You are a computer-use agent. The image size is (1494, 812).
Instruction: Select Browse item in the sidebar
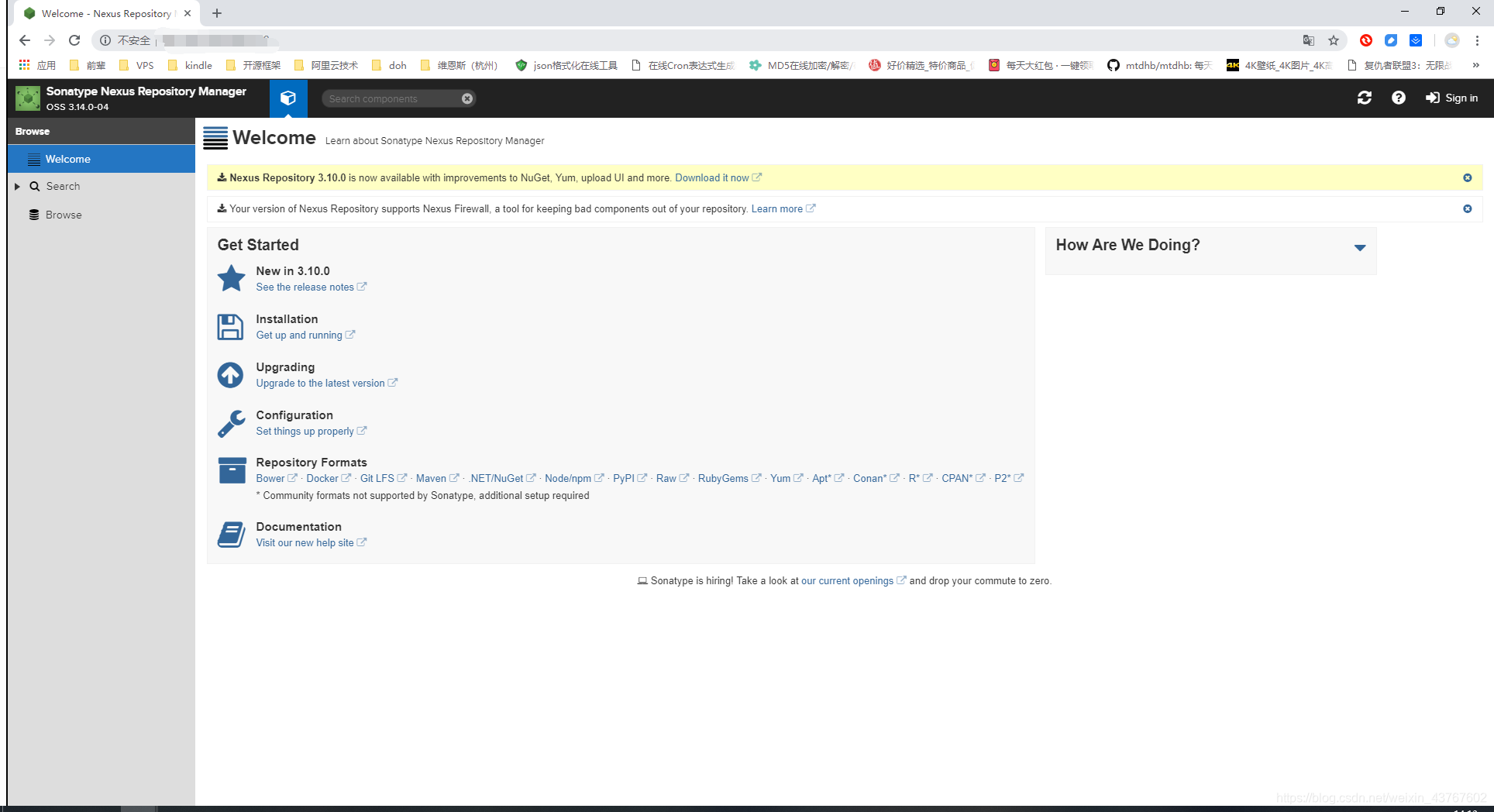64,215
